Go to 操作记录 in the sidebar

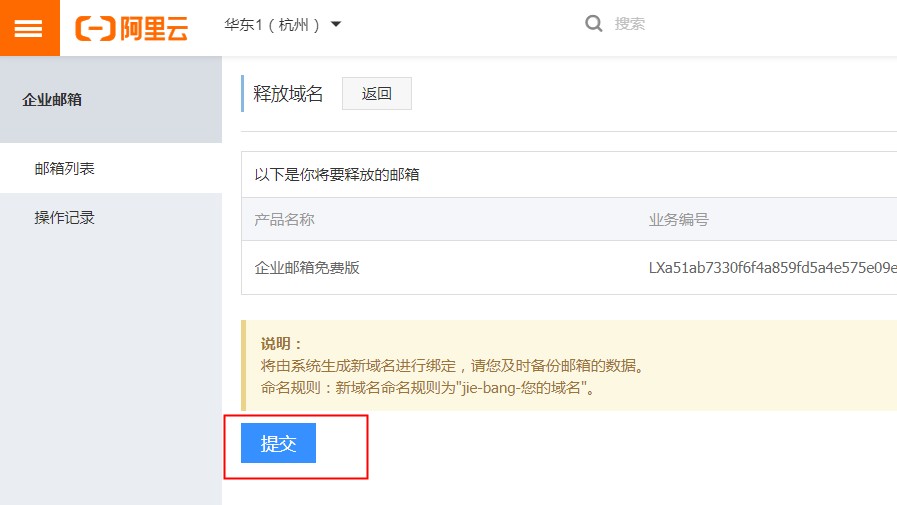click(65, 217)
